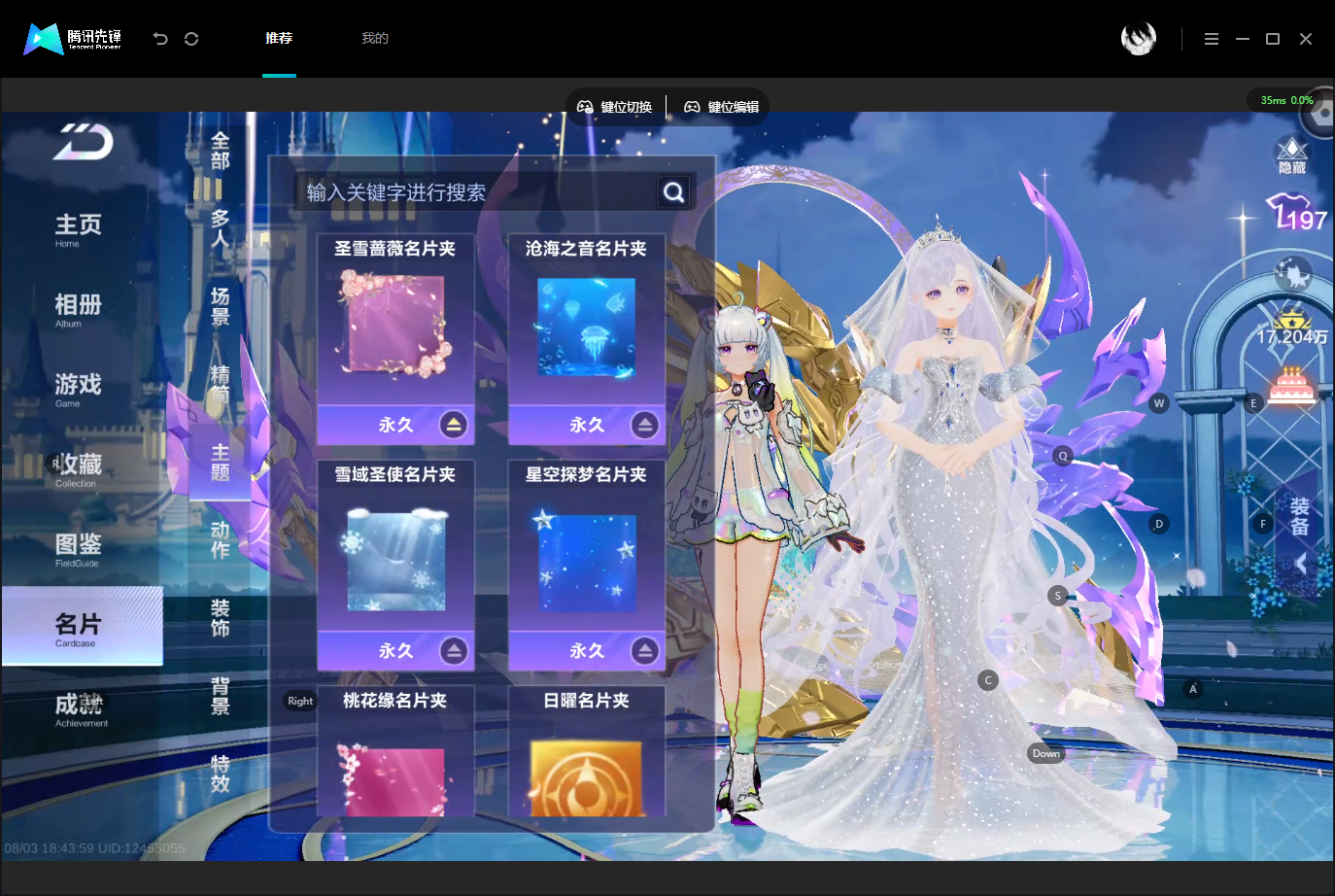Open the birthday cake icon
Viewport: 1335px width, 896px height.
coord(1292,386)
